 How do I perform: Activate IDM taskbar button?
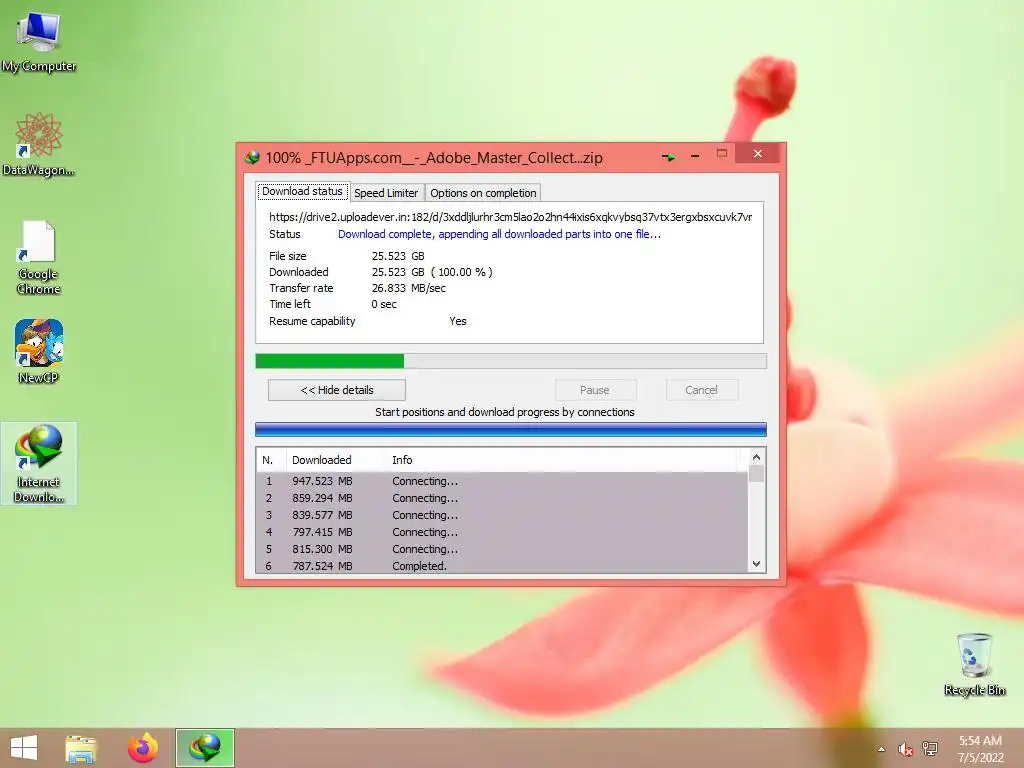pos(204,748)
